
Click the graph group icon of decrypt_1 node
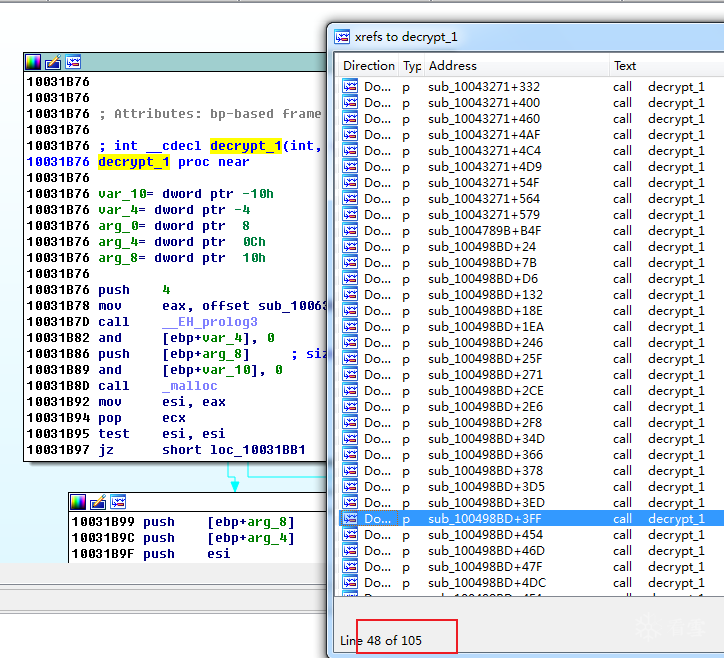[73, 62]
